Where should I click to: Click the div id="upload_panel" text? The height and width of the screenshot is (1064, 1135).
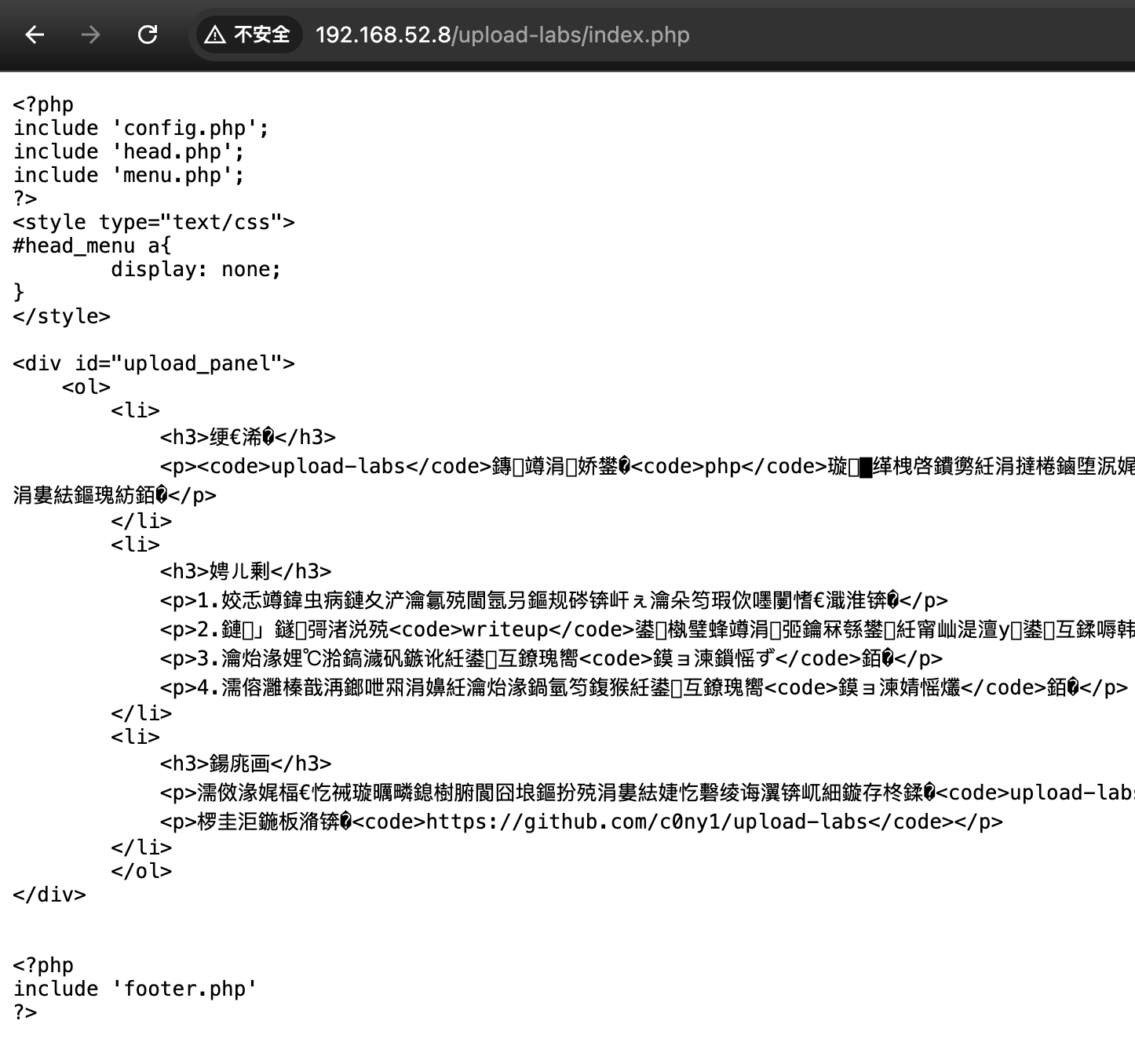point(154,363)
